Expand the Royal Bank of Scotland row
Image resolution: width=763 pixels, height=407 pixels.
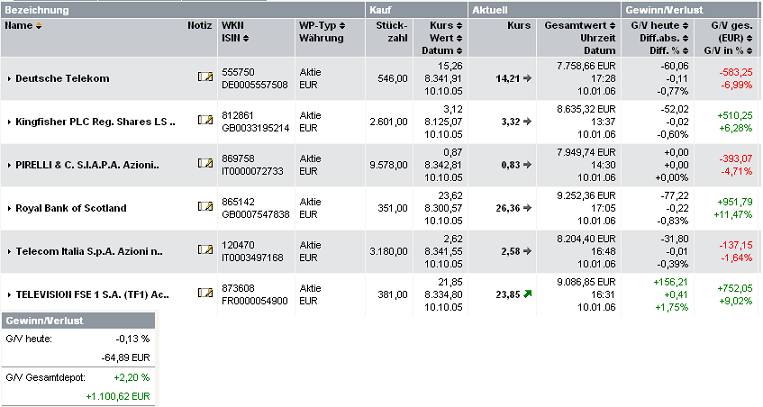[x=9, y=209]
